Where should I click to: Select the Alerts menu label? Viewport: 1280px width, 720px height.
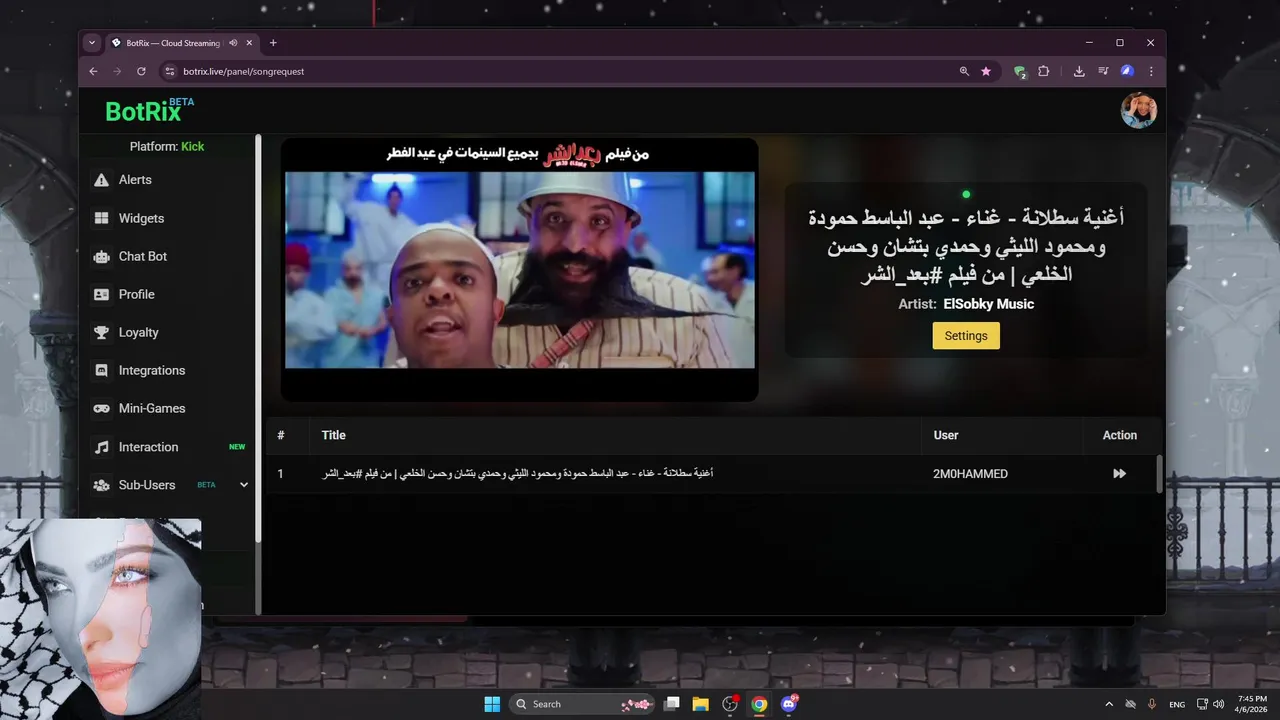click(x=135, y=180)
